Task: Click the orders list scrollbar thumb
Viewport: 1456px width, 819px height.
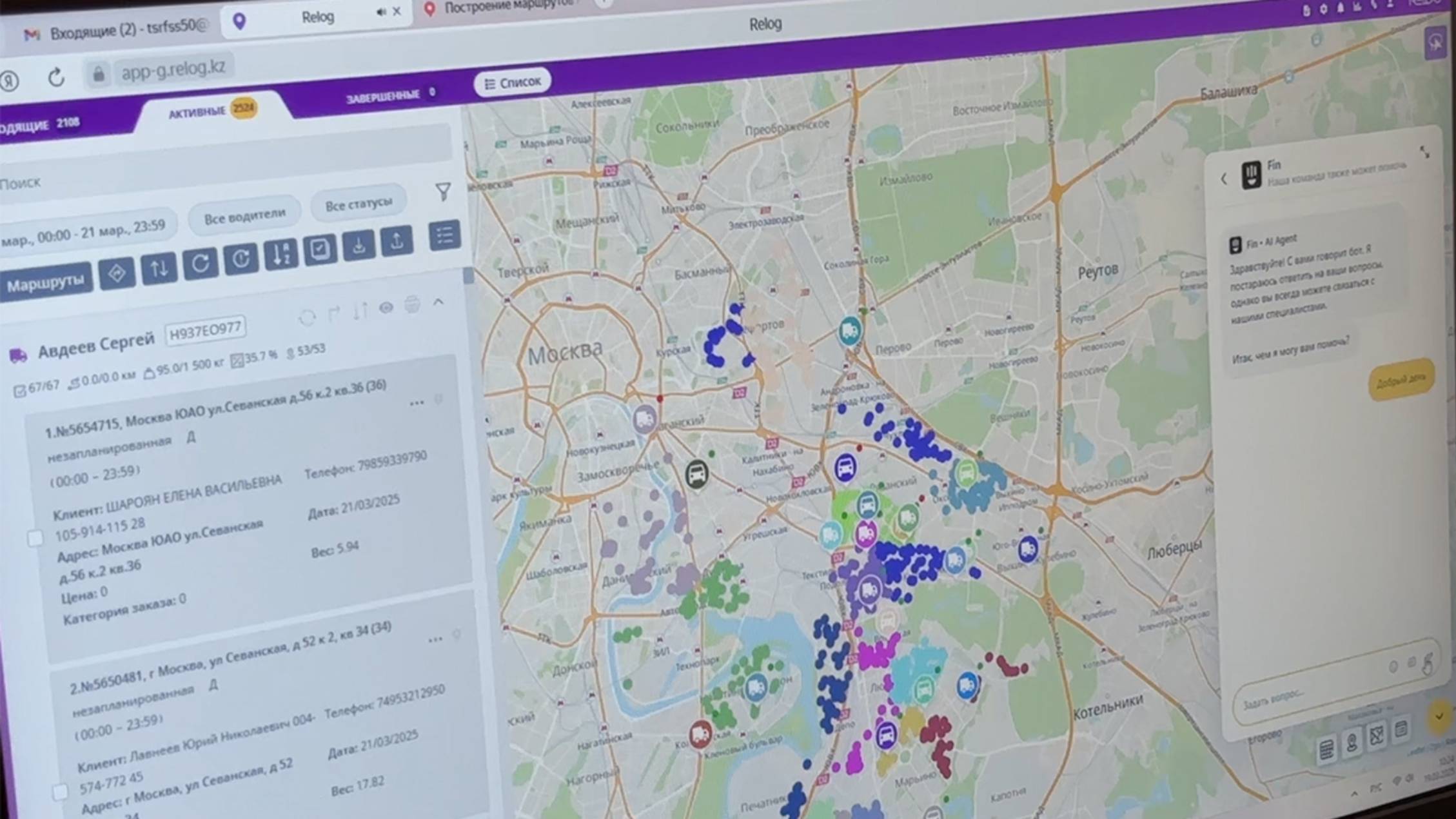Action: click(468, 276)
